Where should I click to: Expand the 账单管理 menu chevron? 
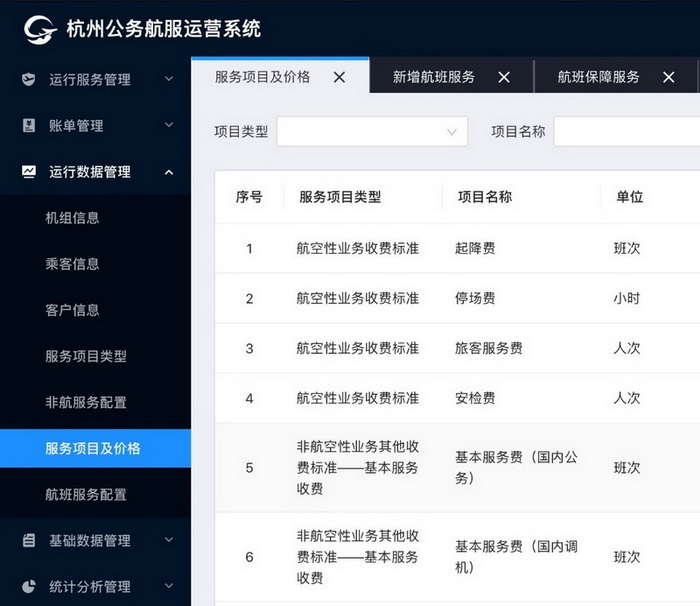pyautogui.click(x=168, y=126)
